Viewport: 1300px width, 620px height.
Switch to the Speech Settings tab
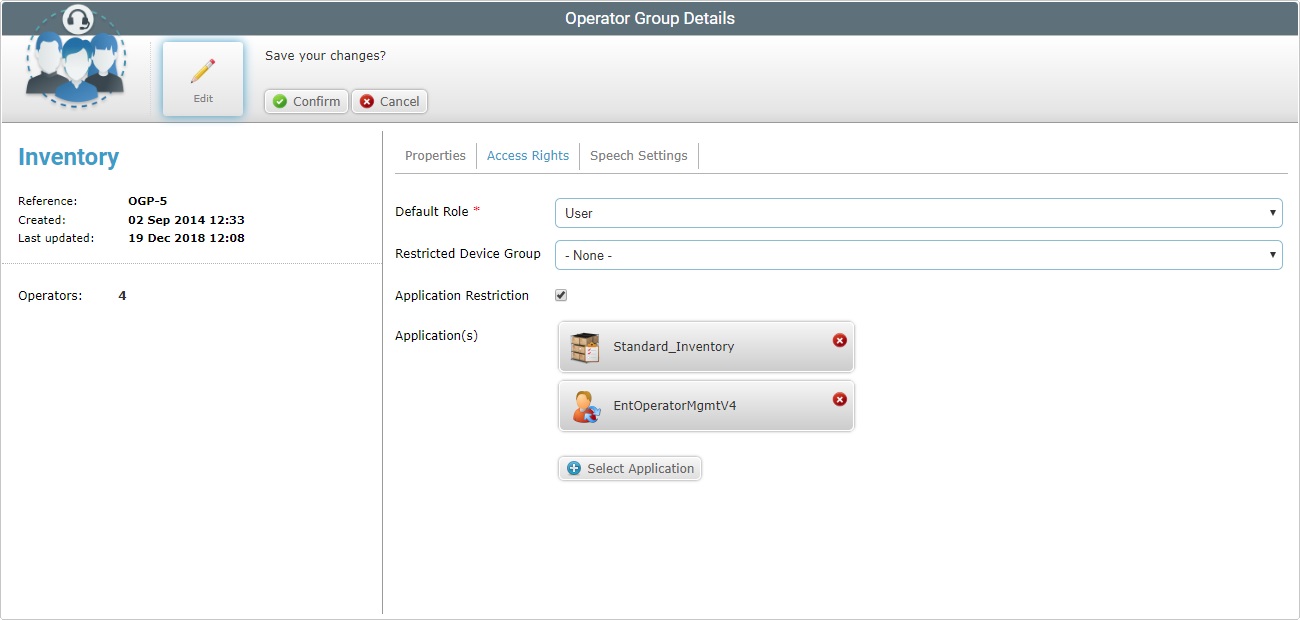click(x=638, y=155)
